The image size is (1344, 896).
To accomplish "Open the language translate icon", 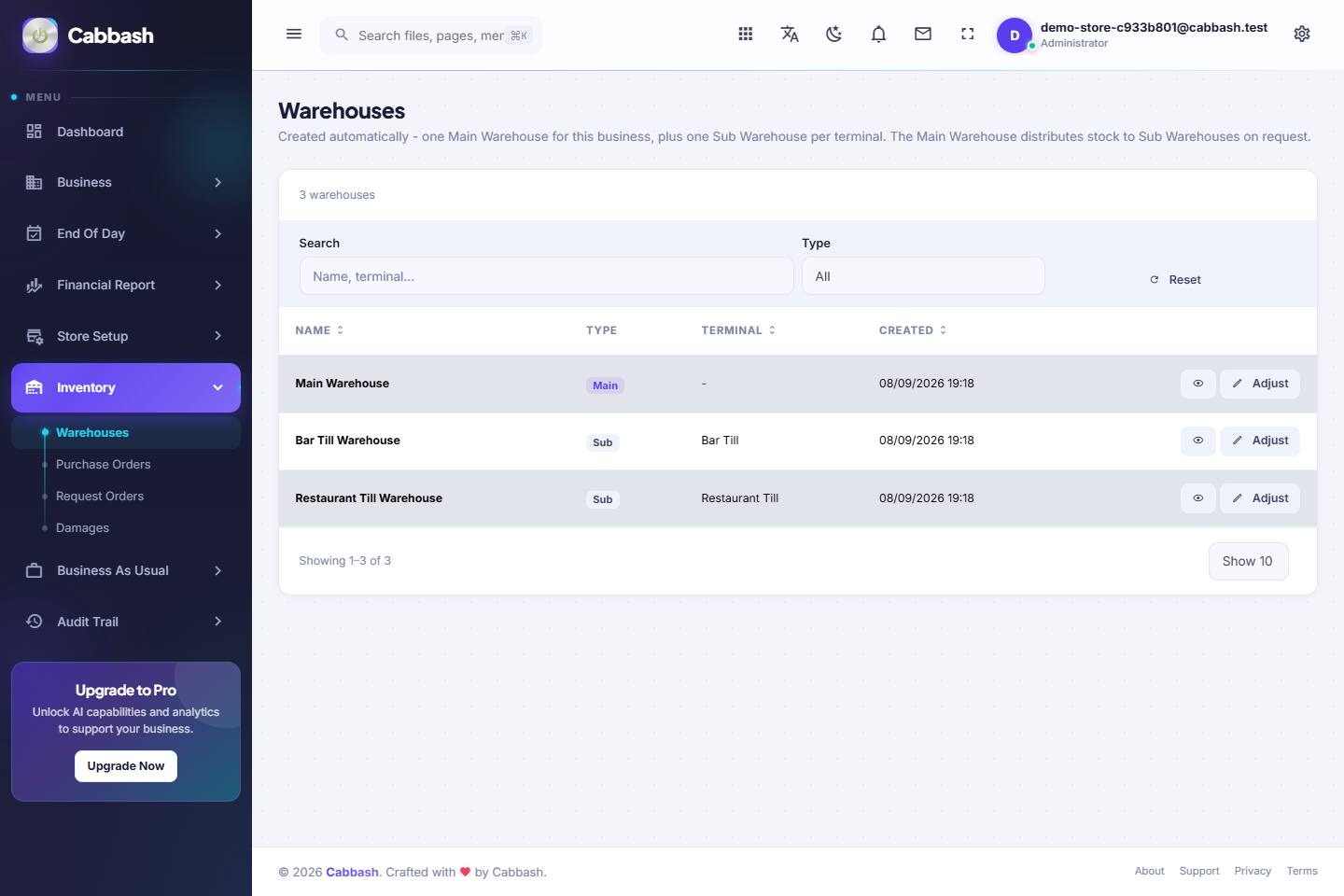I will pyautogui.click(x=790, y=35).
